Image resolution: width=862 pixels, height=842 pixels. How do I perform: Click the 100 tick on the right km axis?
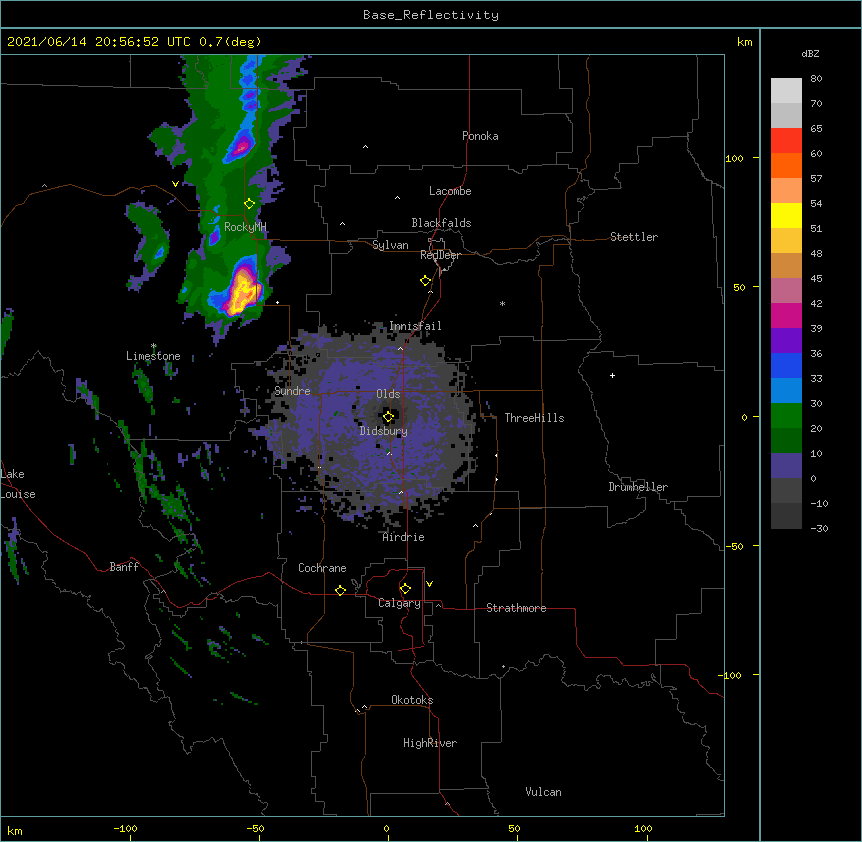pyautogui.click(x=734, y=158)
